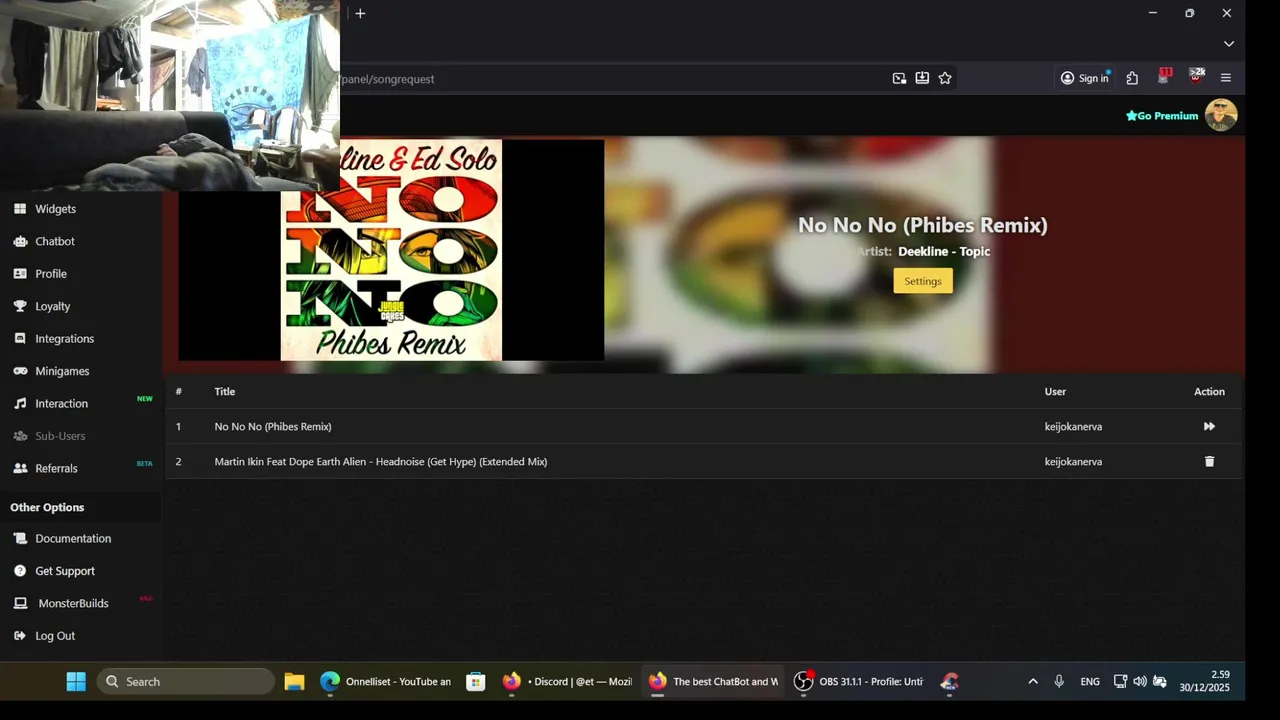Image resolution: width=1280 pixels, height=720 pixels.
Task: Click the ENG language indicator
Action: [x=1090, y=681]
